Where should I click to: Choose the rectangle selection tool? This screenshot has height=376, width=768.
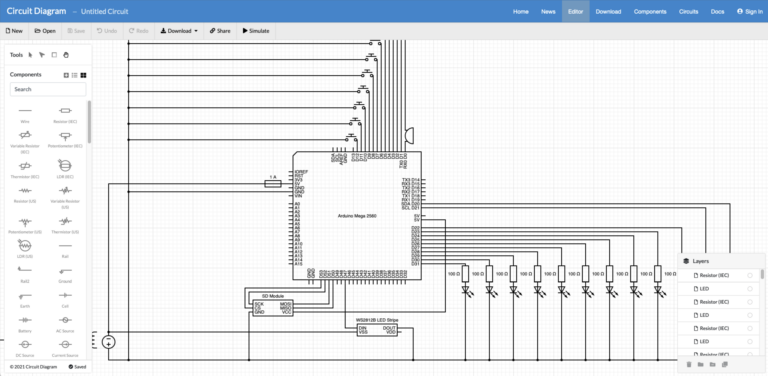(x=54, y=55)
